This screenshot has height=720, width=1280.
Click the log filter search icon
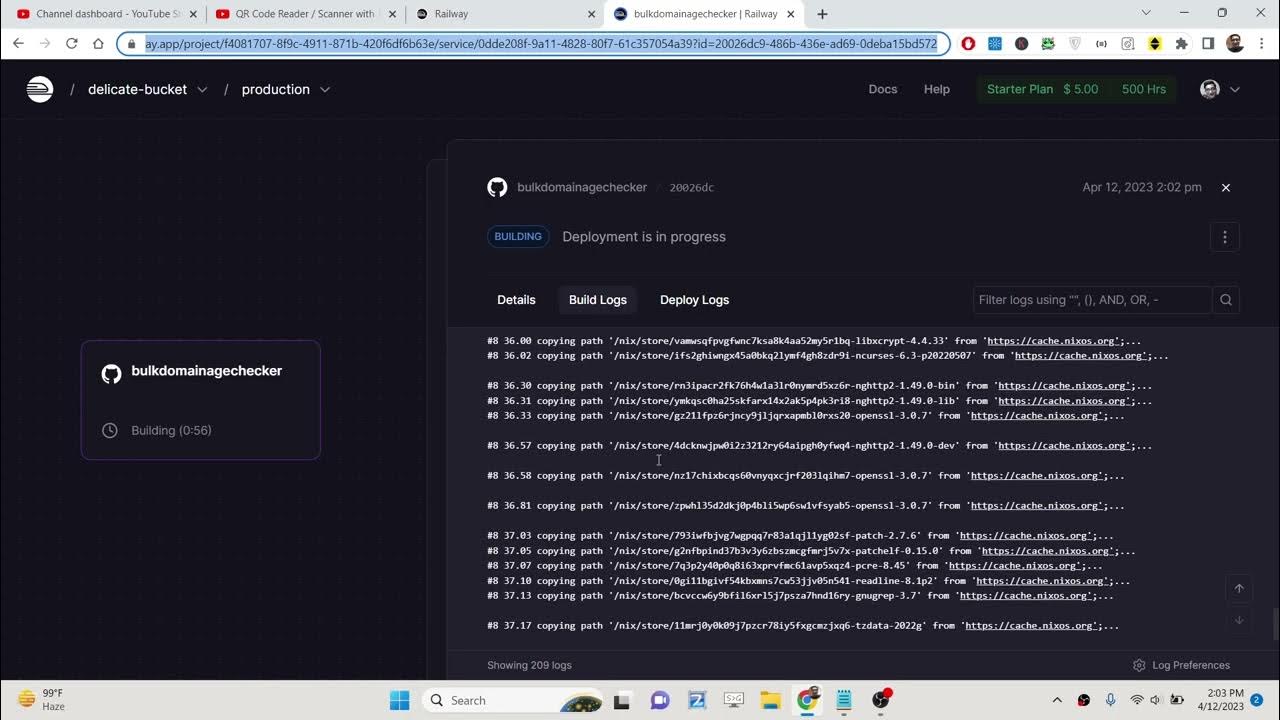point(1226,300)
